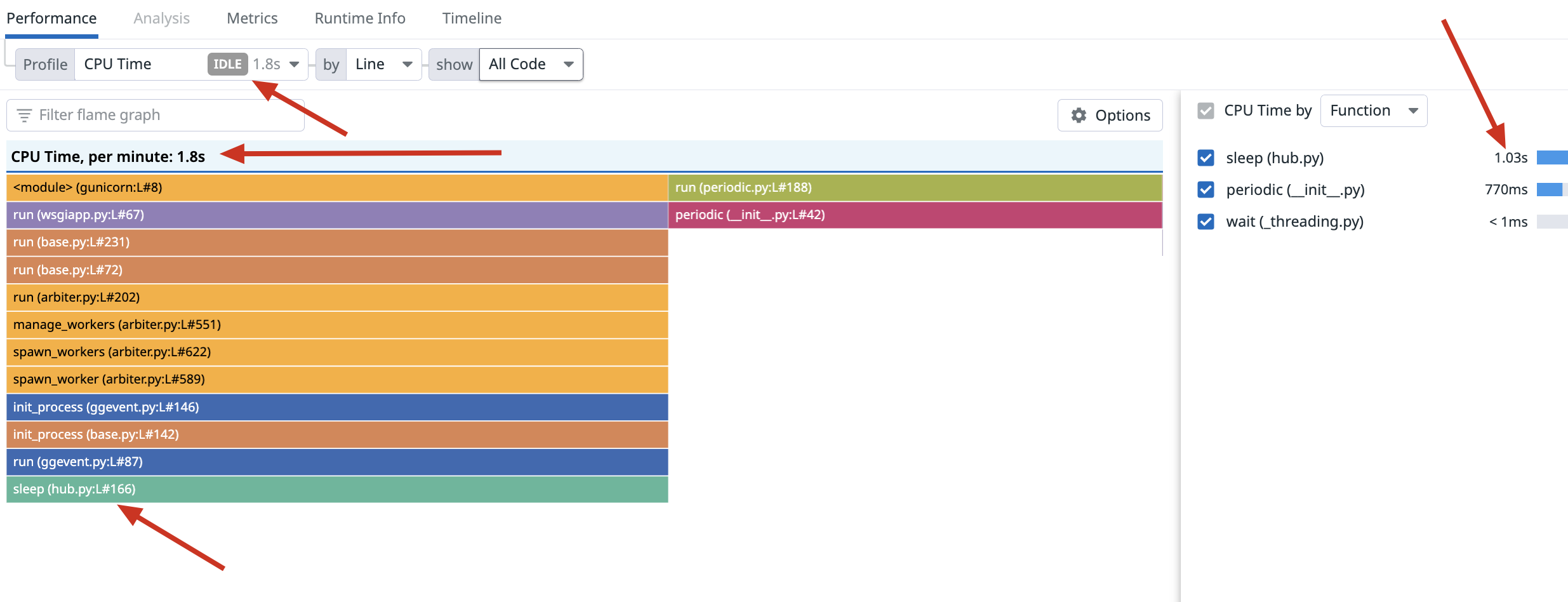The image size is (1568, 602).
Task: Click the run (base.py:L#231) frame
Action: 337,242
